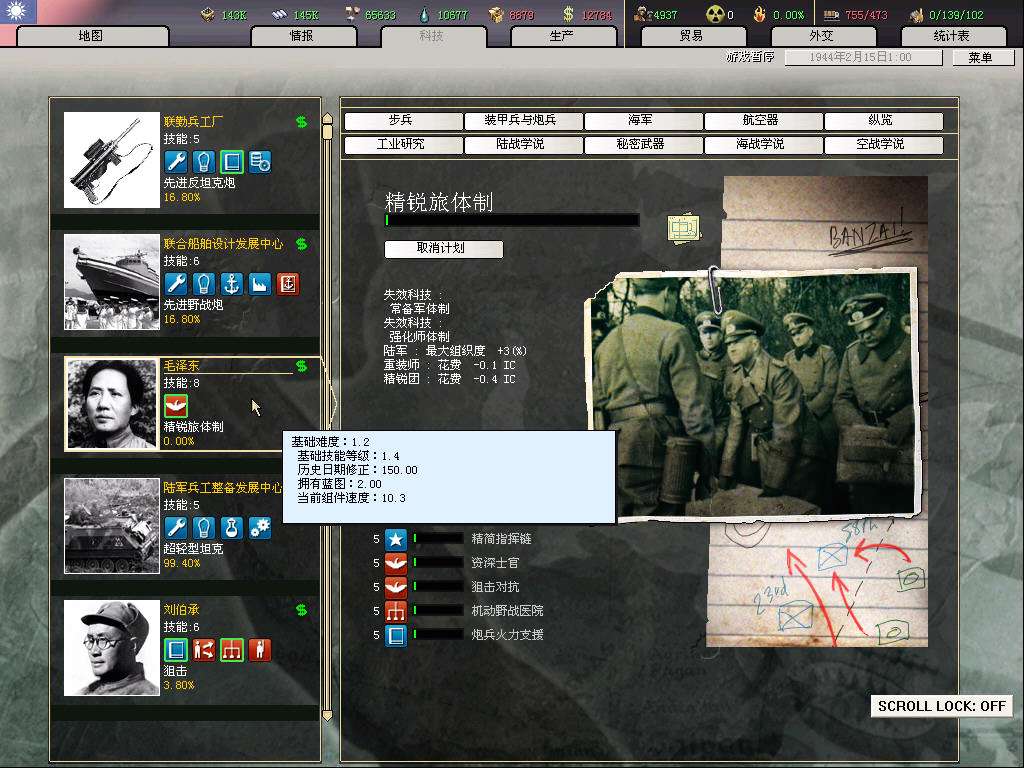The height and width of the screenshot is (768, 1024).
Task: Select the 科技 technology tab
Action: tap(432, 36)
